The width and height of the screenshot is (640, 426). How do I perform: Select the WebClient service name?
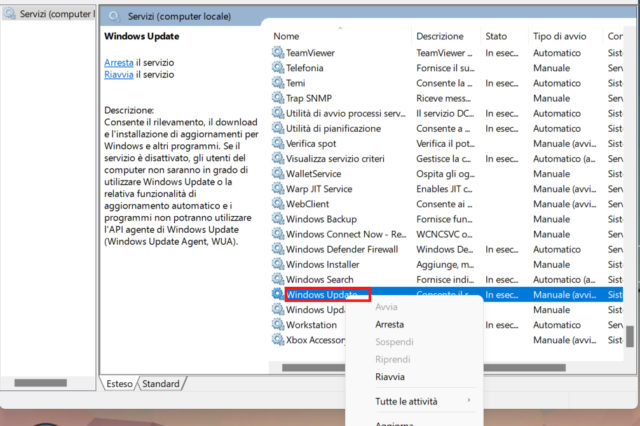coord(307,204)
